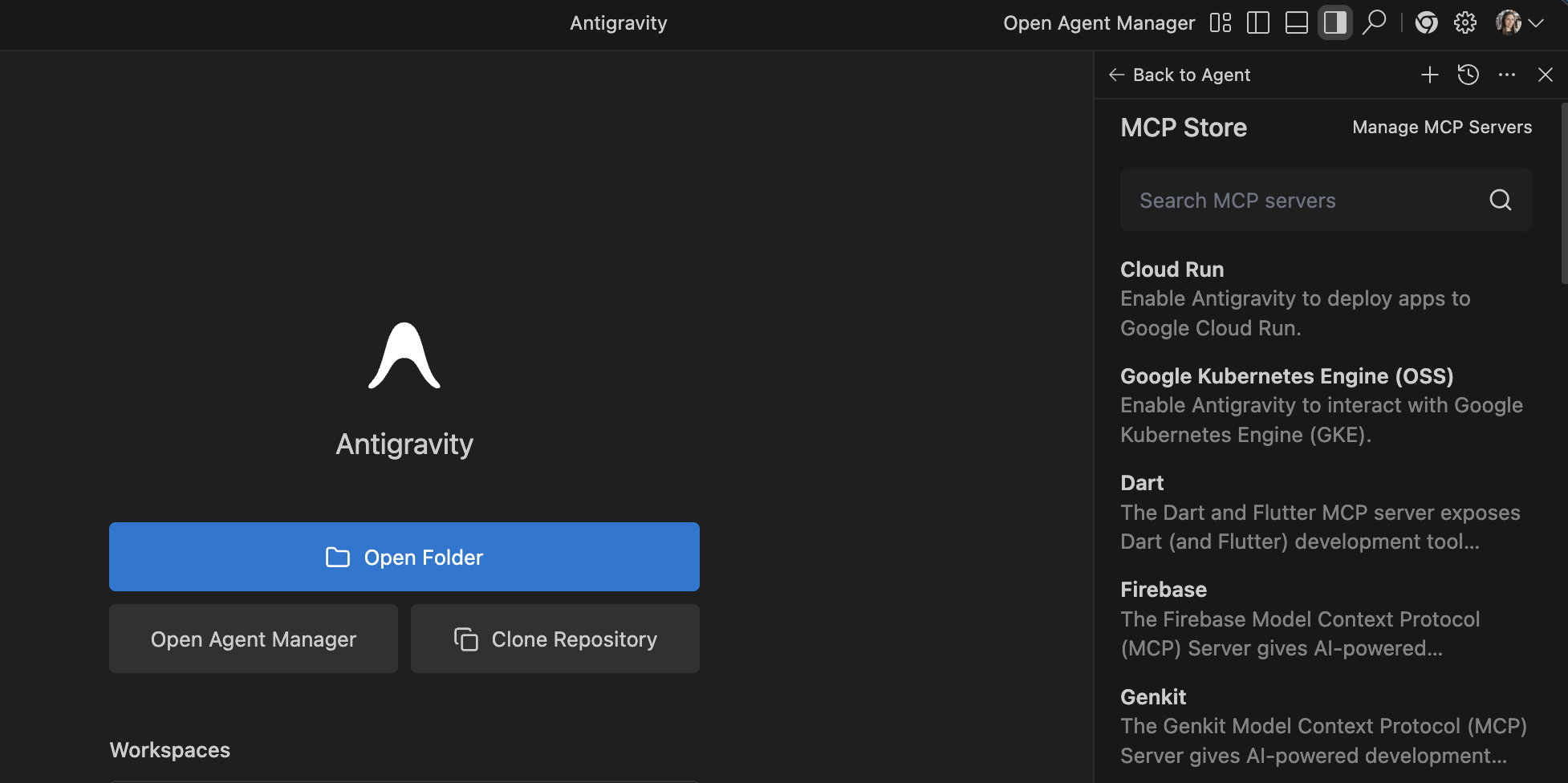Open conversation history clock icon

point(1468,75)
